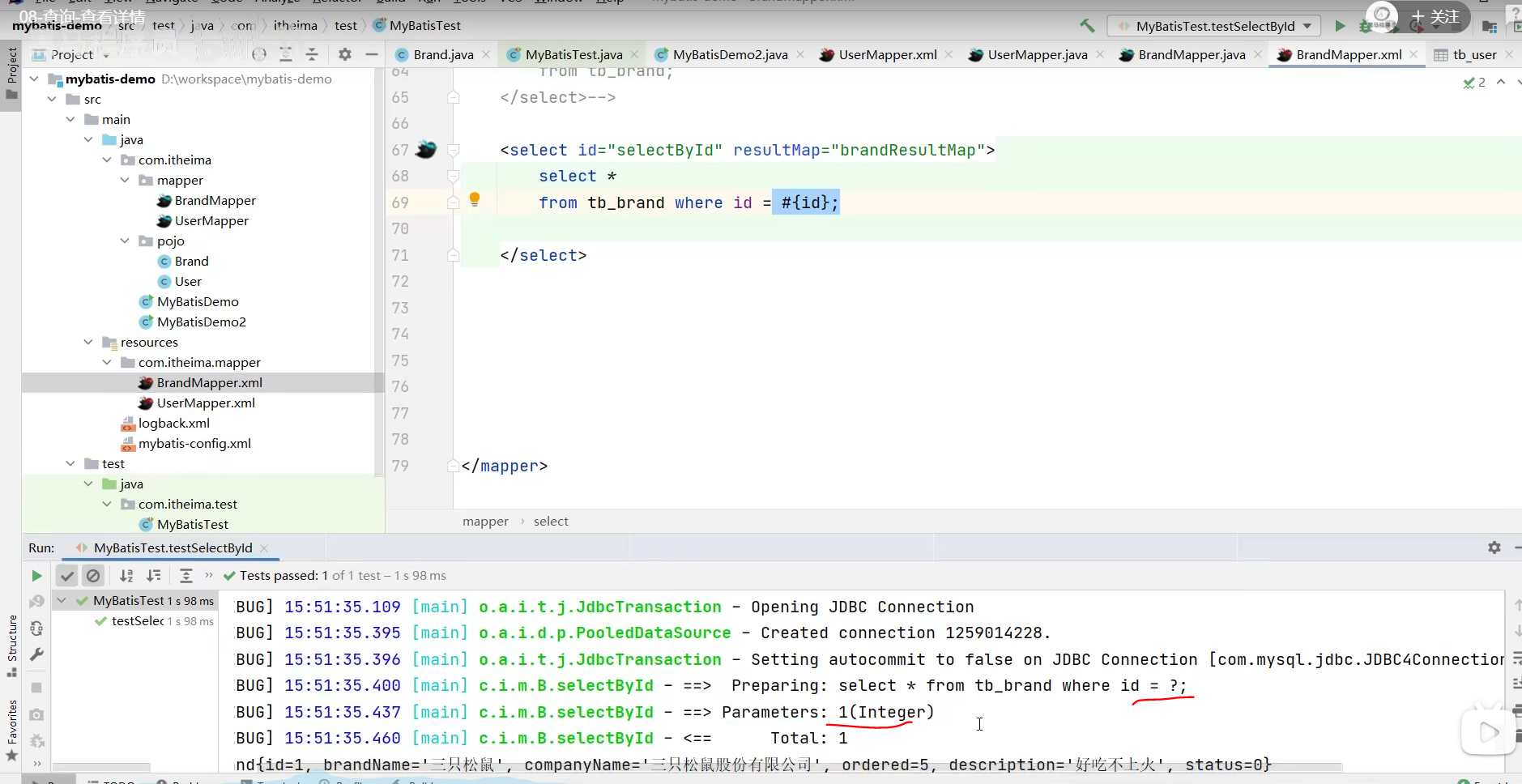Click the yellow lightbulb on line 69
Image resolution: width=1522 pixels, height=784 pixels.
(x=475, y=199)
